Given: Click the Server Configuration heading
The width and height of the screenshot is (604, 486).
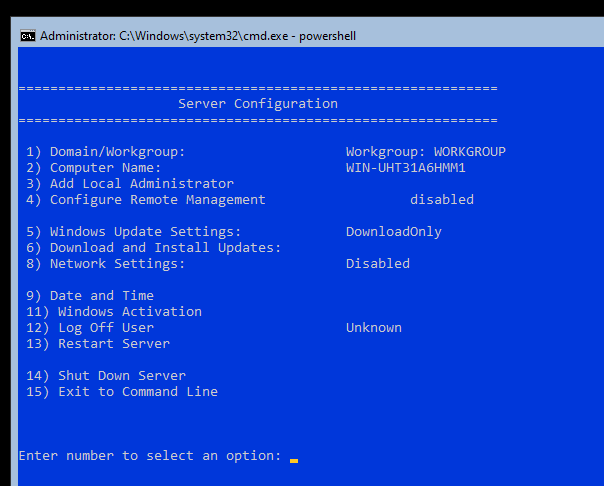Looking at the screenshot, I should coord(258,104).
